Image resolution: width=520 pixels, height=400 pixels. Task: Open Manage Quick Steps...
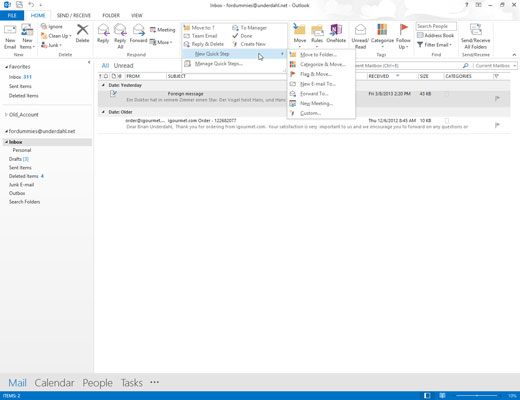tap(233, 63)
